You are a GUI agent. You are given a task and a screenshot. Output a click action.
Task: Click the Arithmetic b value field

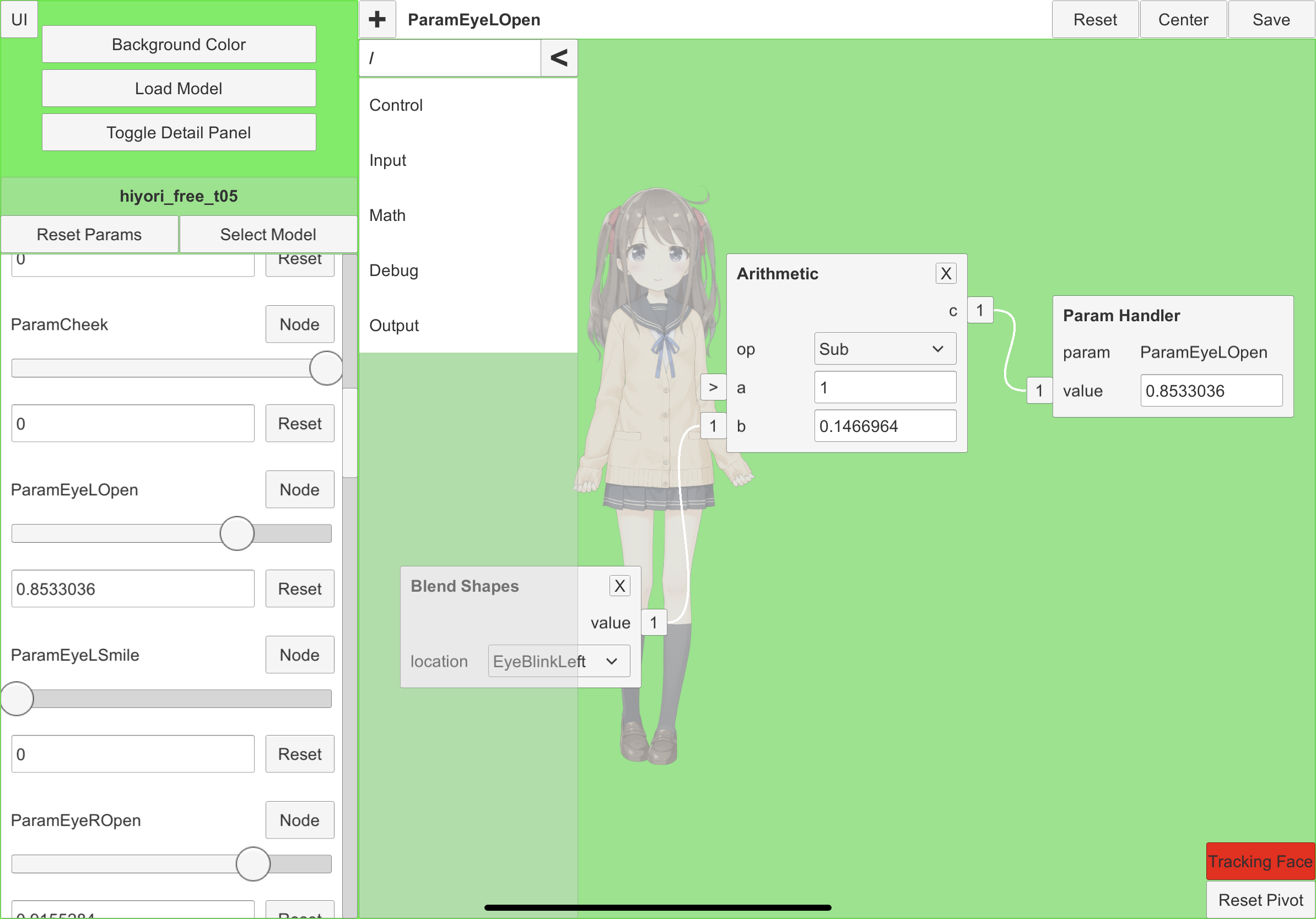[x=884, y=426]
